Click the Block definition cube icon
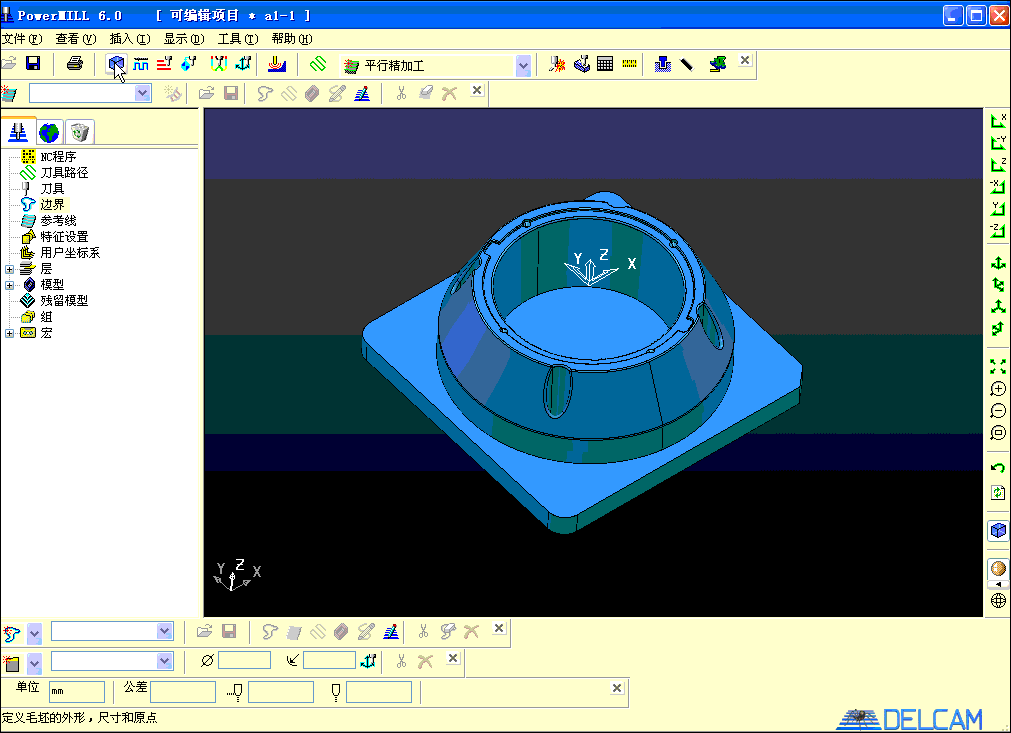The height and width of the screenshot is (733, 1011). click(116, 64)
